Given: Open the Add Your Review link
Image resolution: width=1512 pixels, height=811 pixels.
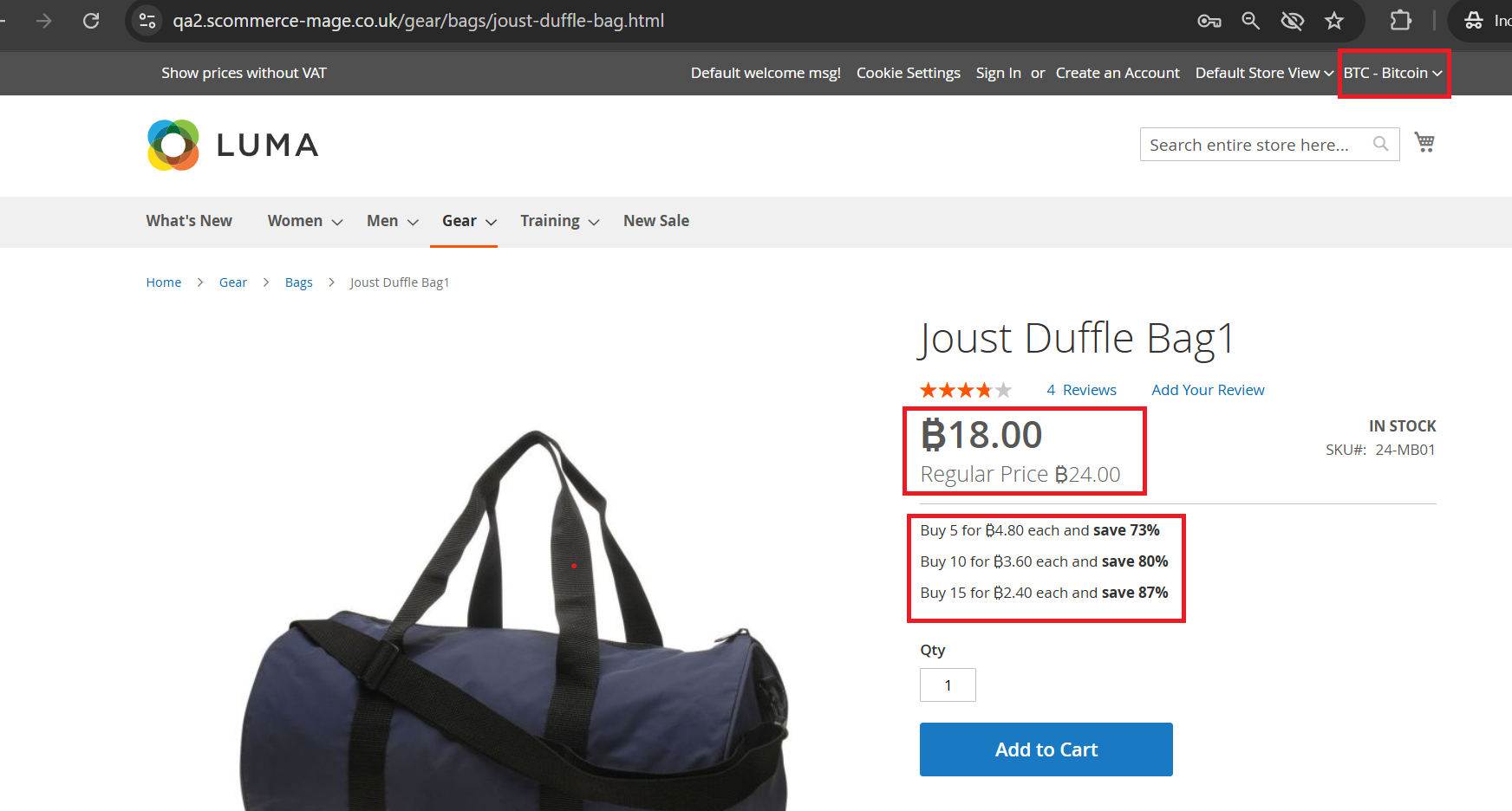Looking at the screenshot, I should click(1208, 390).
